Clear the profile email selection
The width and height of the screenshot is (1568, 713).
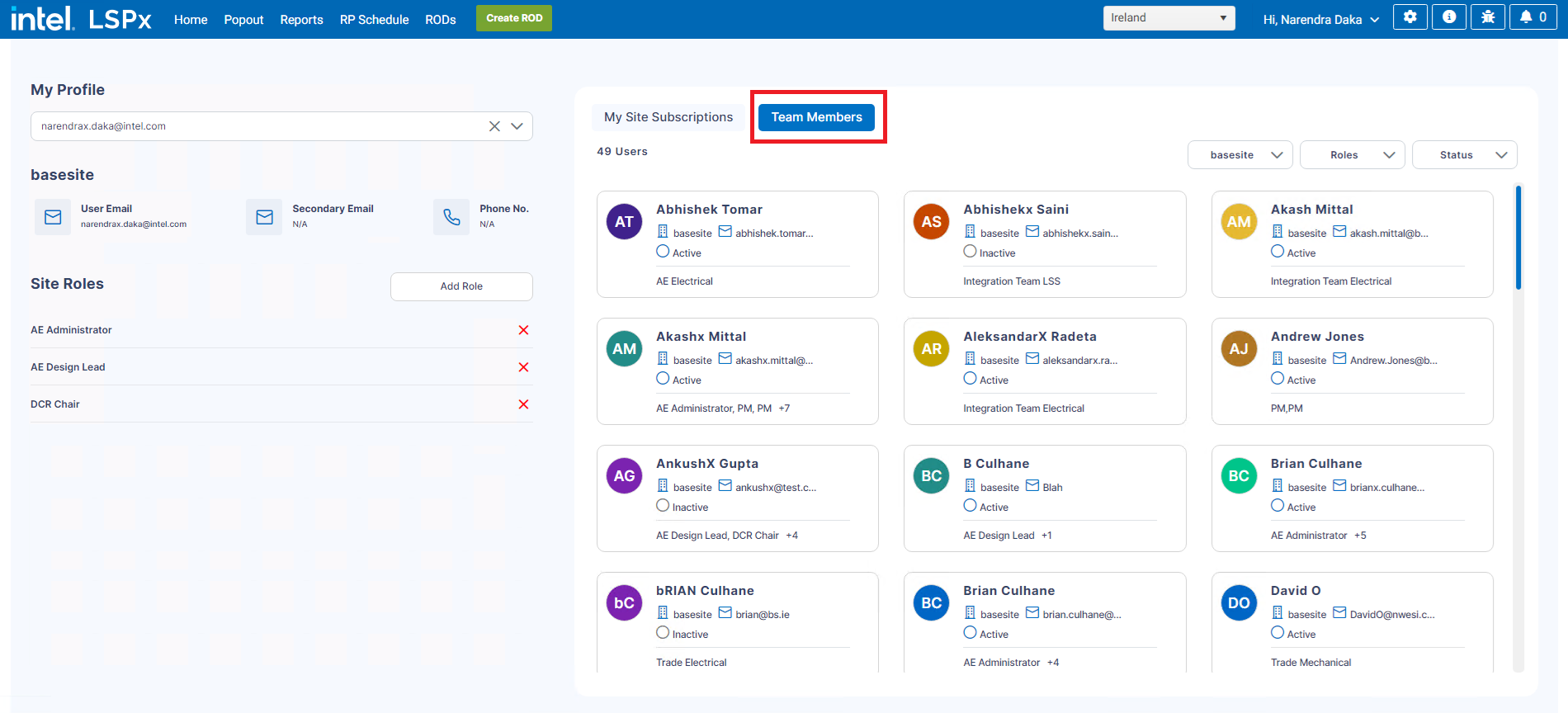pyautogui.click(x=494, y=126)
